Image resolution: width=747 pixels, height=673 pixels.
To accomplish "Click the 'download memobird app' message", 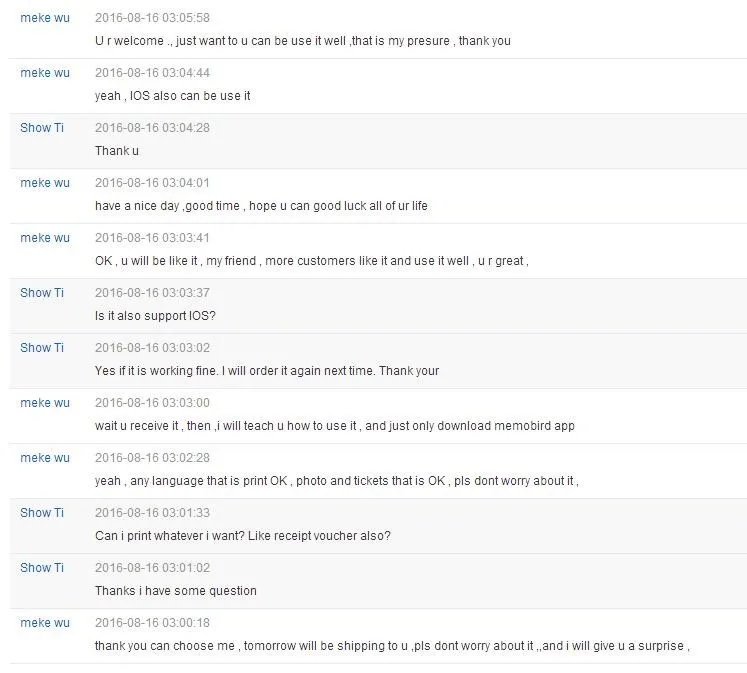I will pyautogui.click(x=334, y=426).
